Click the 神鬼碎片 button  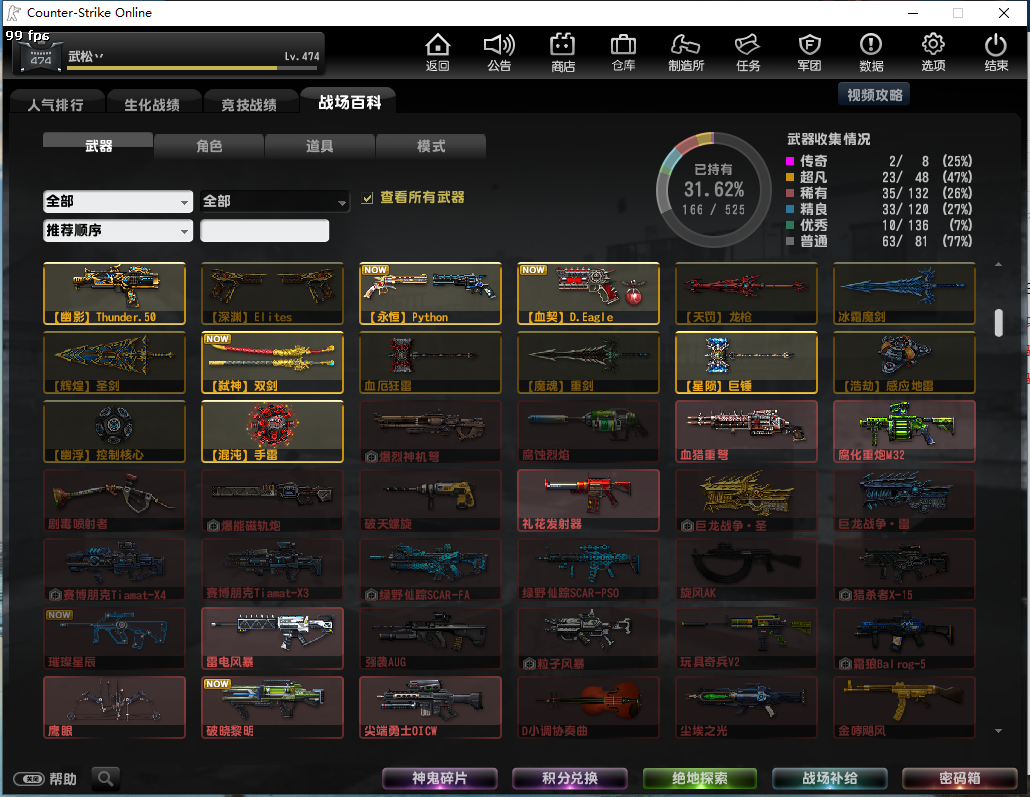439,779
